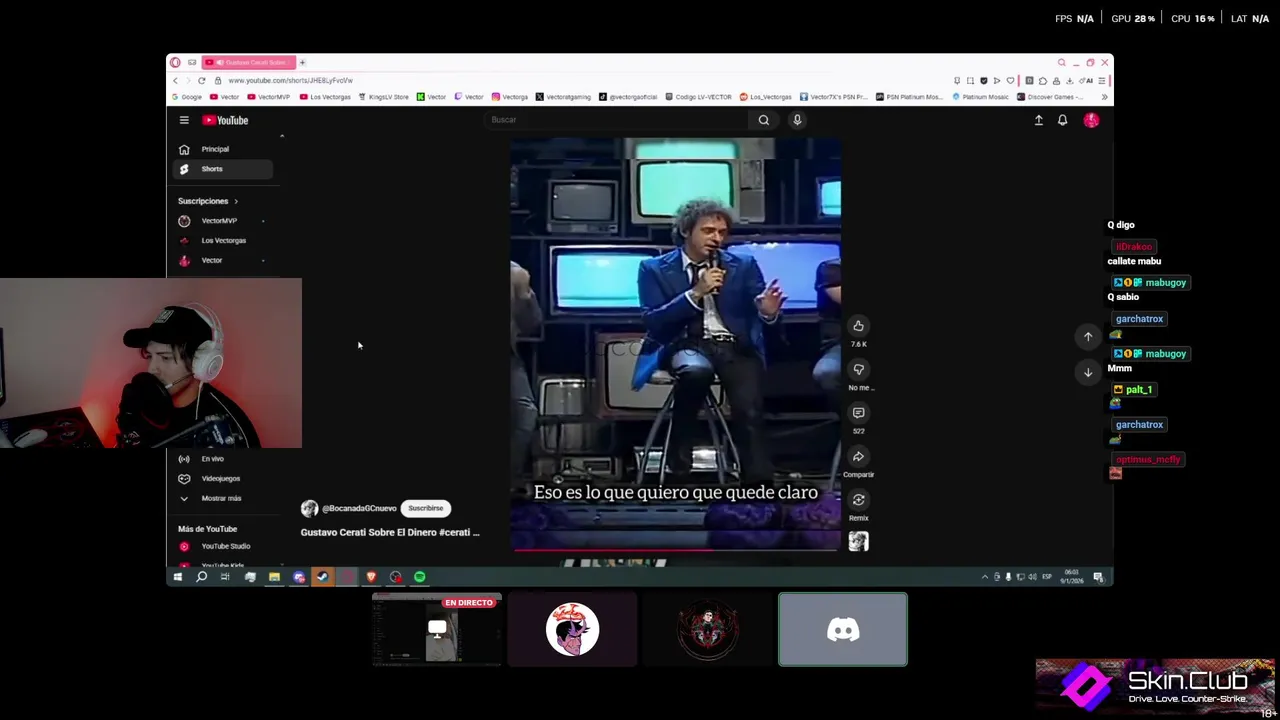Screen dimensions: 1280x720
Task: Open the Short's comments
Action: [x=858, y=413]
